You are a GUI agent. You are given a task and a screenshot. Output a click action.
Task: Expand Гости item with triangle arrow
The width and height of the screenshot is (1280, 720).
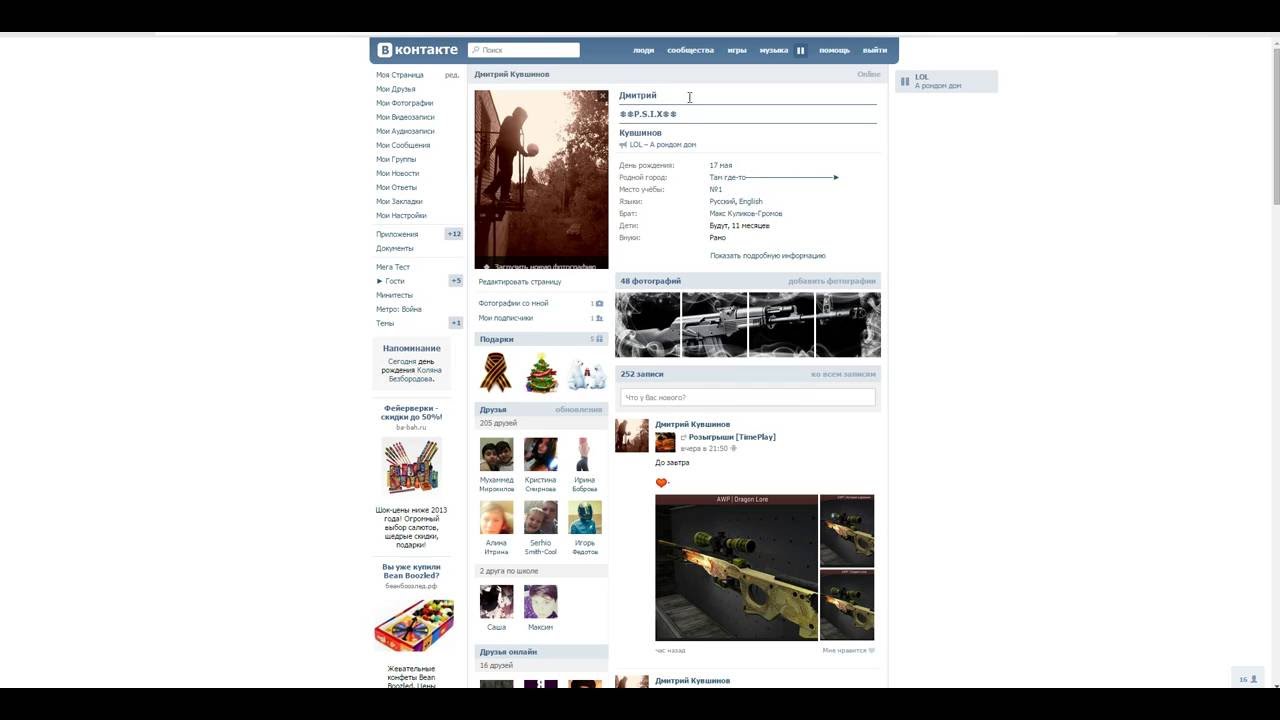[x=379, y=281]
